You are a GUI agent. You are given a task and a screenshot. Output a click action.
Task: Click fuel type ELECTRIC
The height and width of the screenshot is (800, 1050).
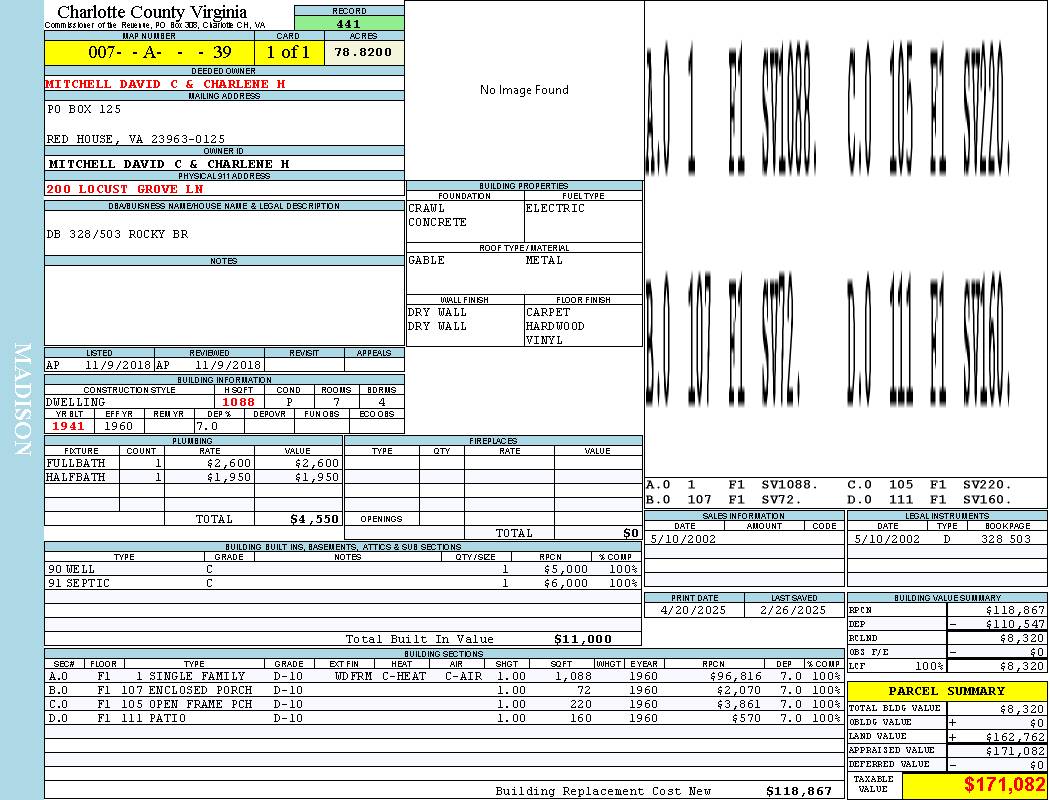tap(555, 208)
